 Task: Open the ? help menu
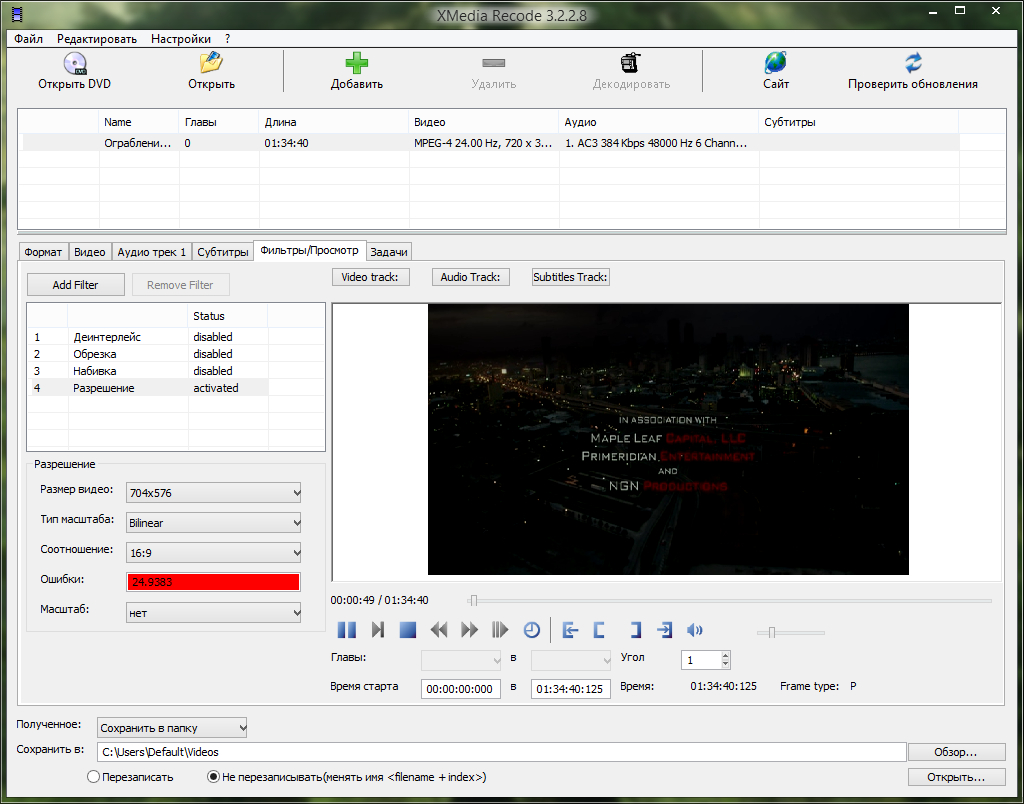(227, 39)
